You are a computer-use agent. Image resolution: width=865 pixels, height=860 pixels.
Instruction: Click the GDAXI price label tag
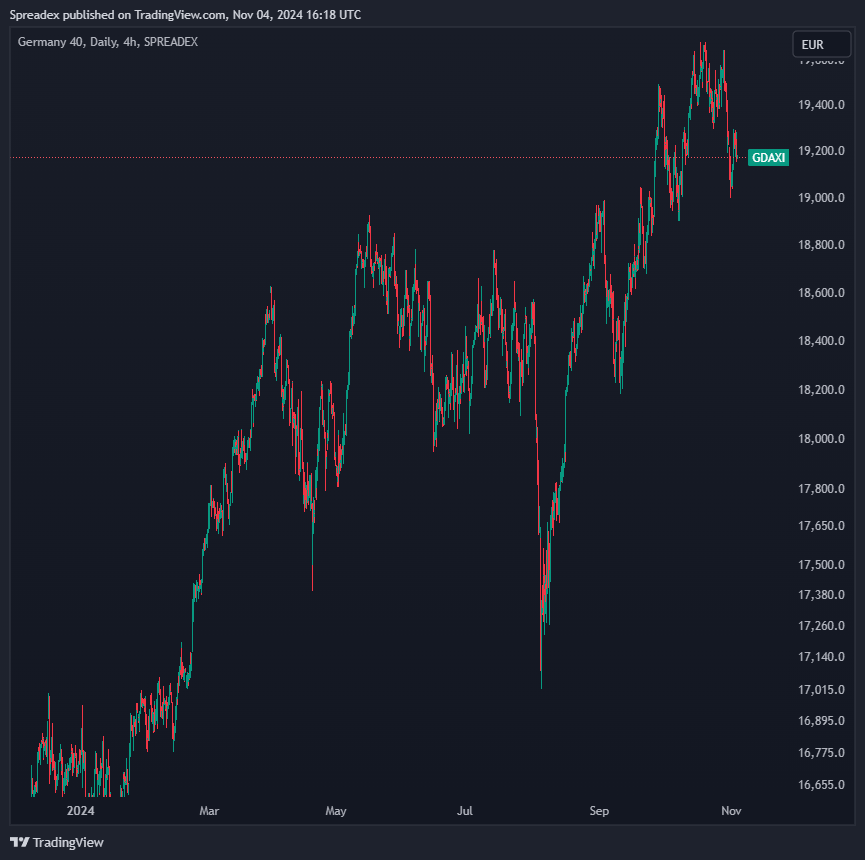(x=768, y=158)
